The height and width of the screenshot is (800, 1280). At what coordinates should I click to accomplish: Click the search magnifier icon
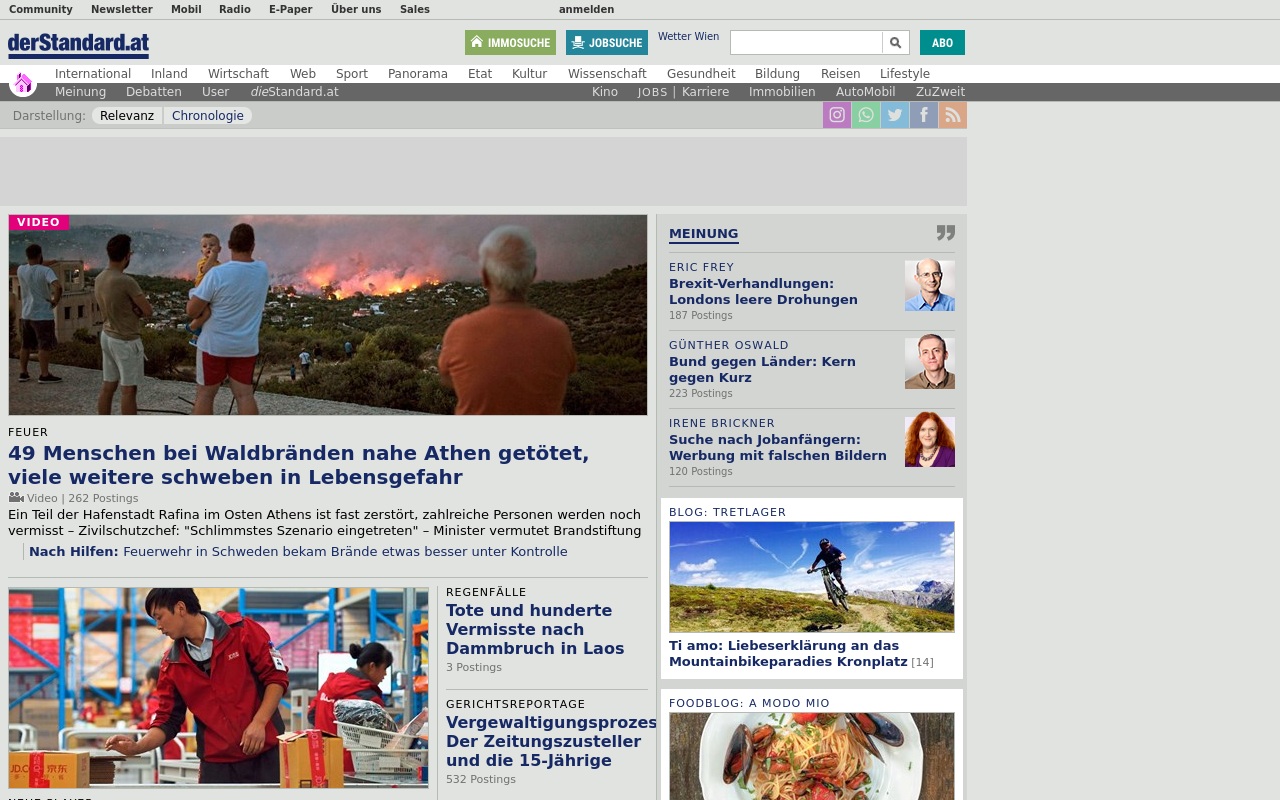click(x=896, y=43)
